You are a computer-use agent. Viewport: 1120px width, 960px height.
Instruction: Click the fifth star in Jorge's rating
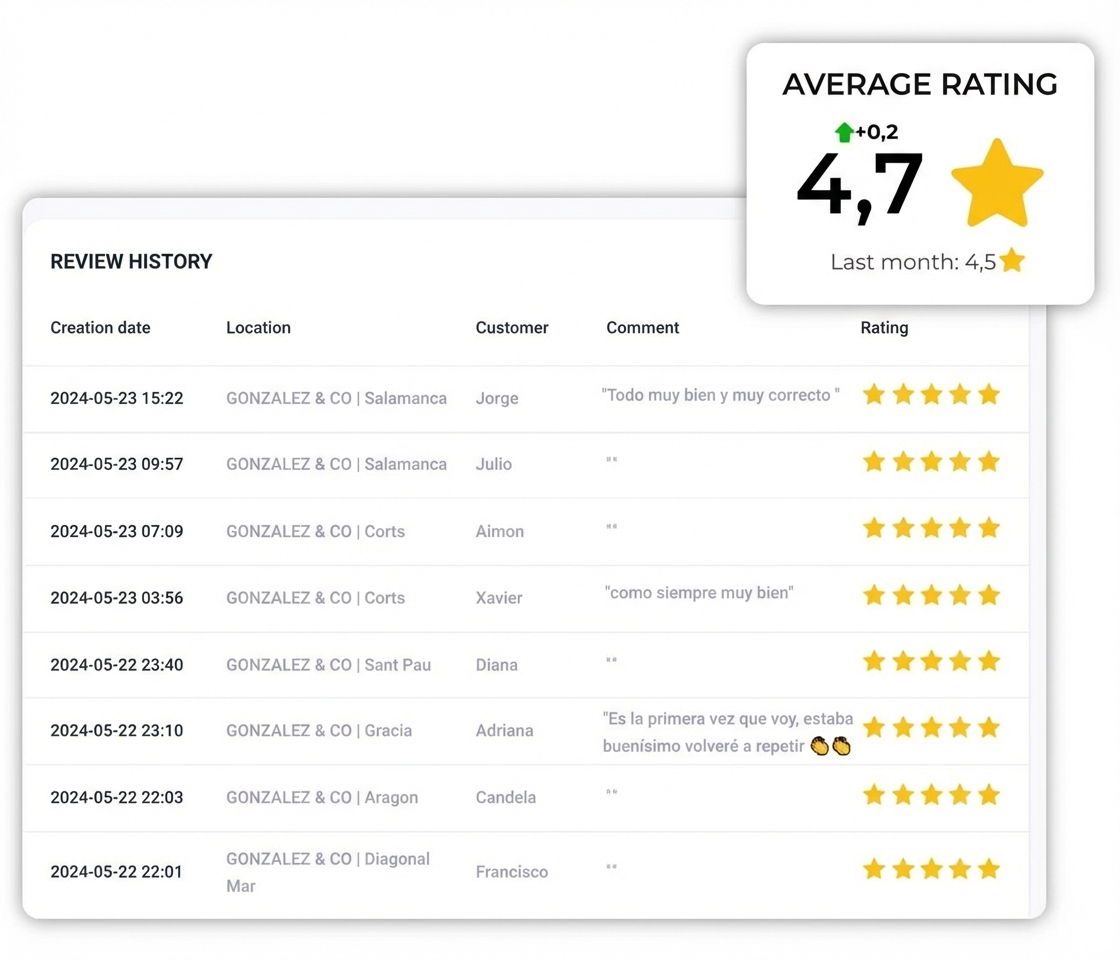tap(989, 395)
